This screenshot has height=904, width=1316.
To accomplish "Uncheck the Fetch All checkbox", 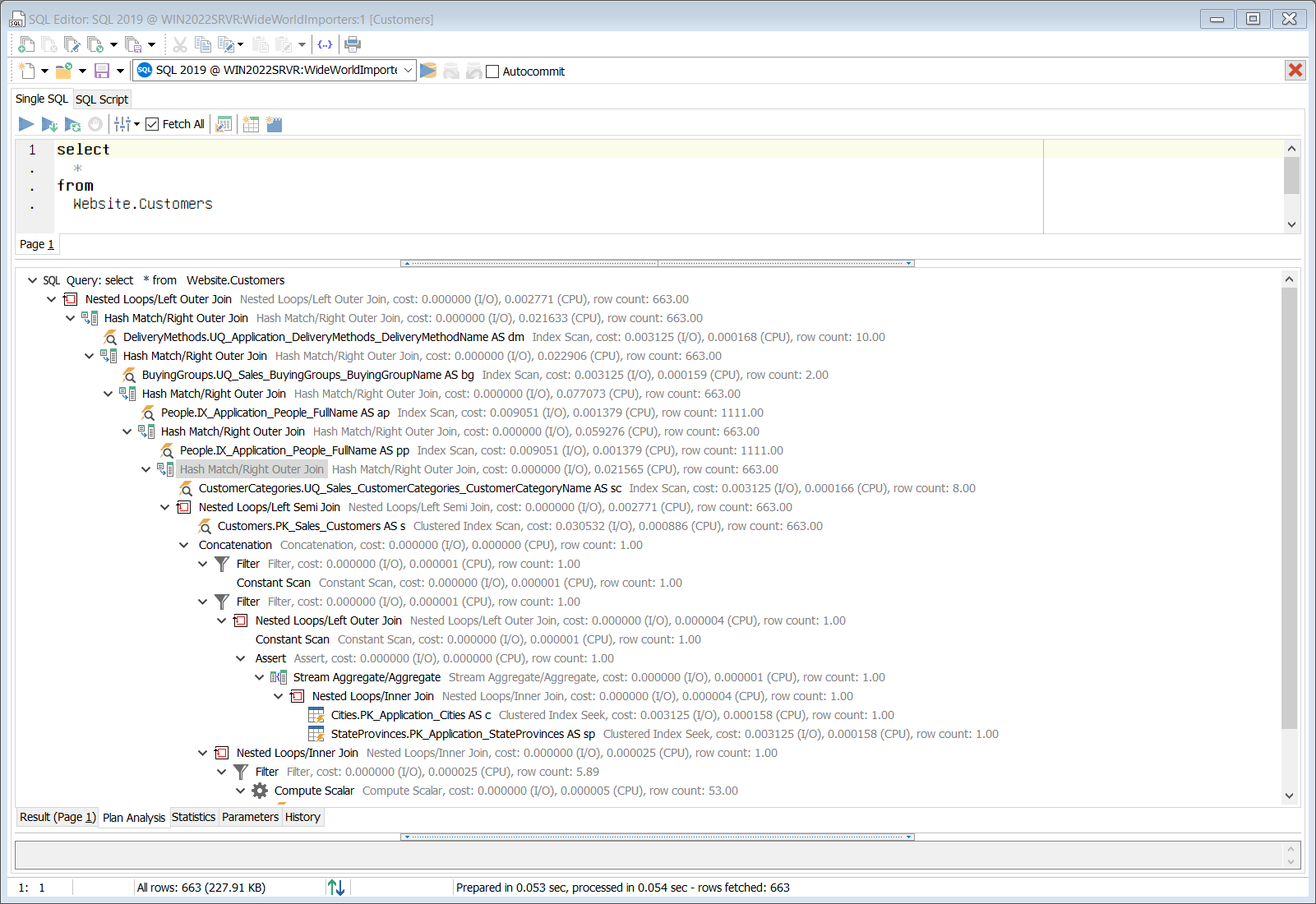I will tap(152, 124).
